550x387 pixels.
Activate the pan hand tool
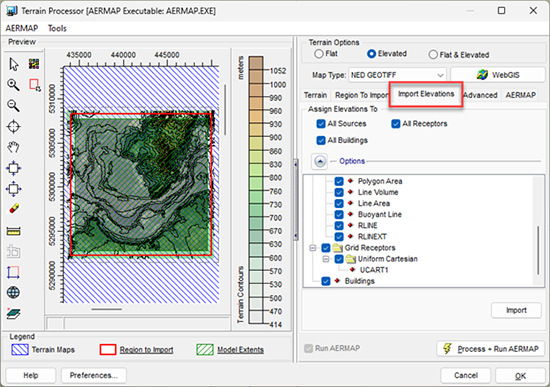coord(14,147)
